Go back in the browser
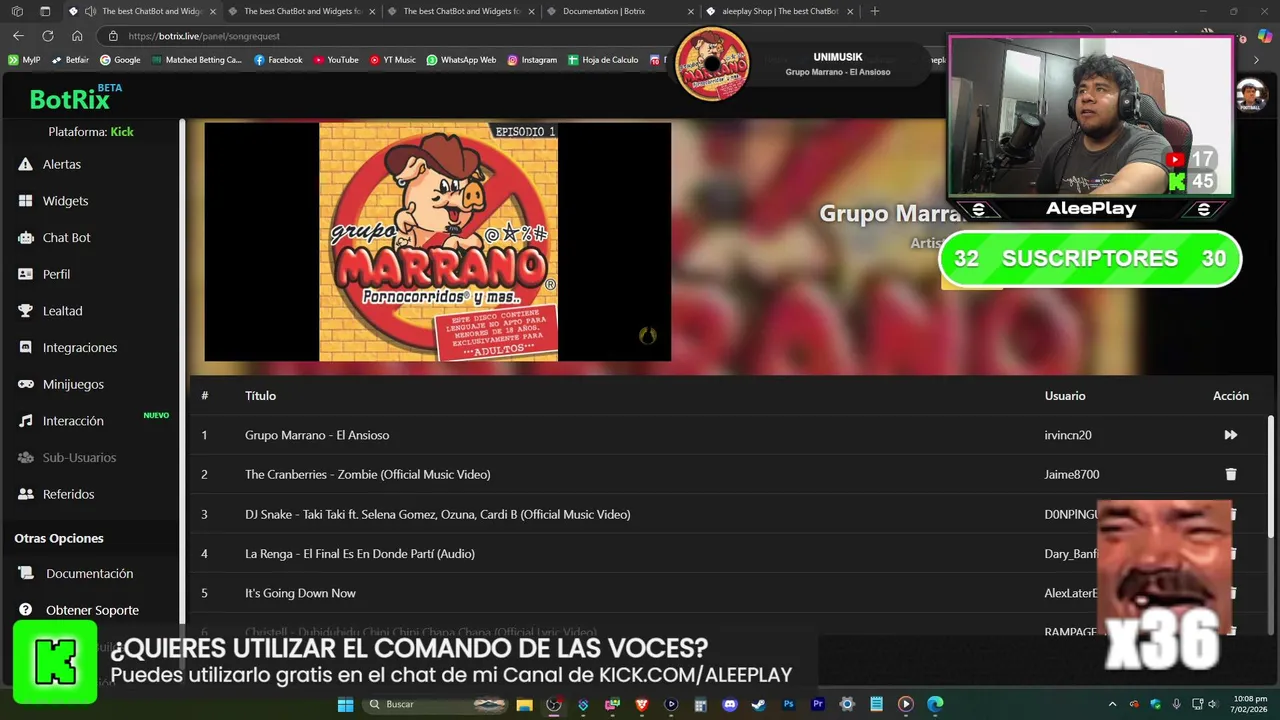This screenshot has width=1280, height=720. 18,36
